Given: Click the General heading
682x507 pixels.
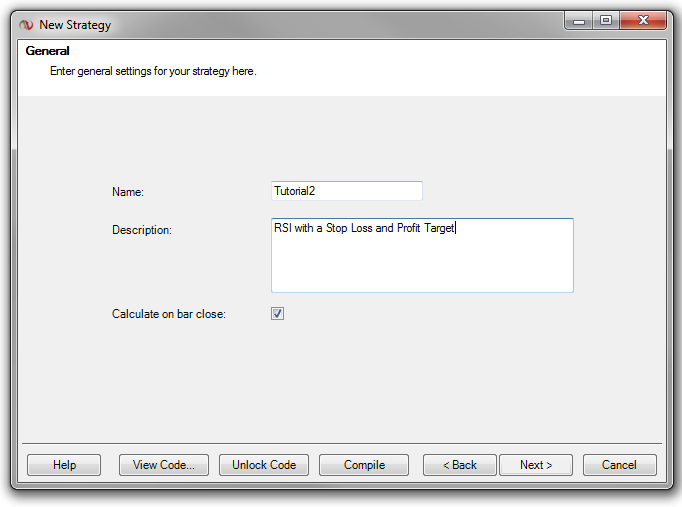Looking at the screenshot, I should pos(47,51).
